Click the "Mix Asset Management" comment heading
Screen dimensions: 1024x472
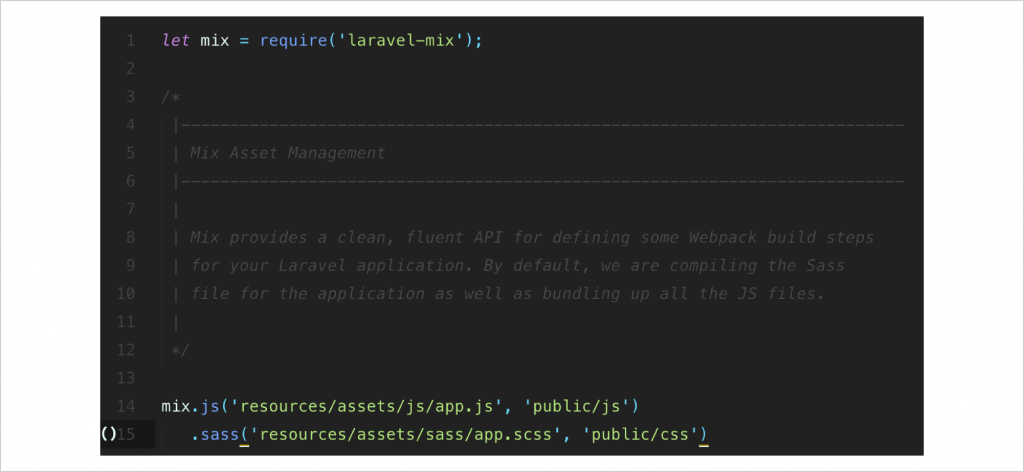287,153
